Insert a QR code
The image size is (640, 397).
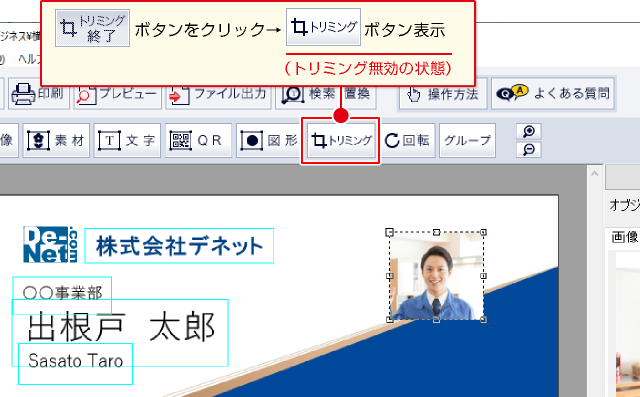(198, 140)
